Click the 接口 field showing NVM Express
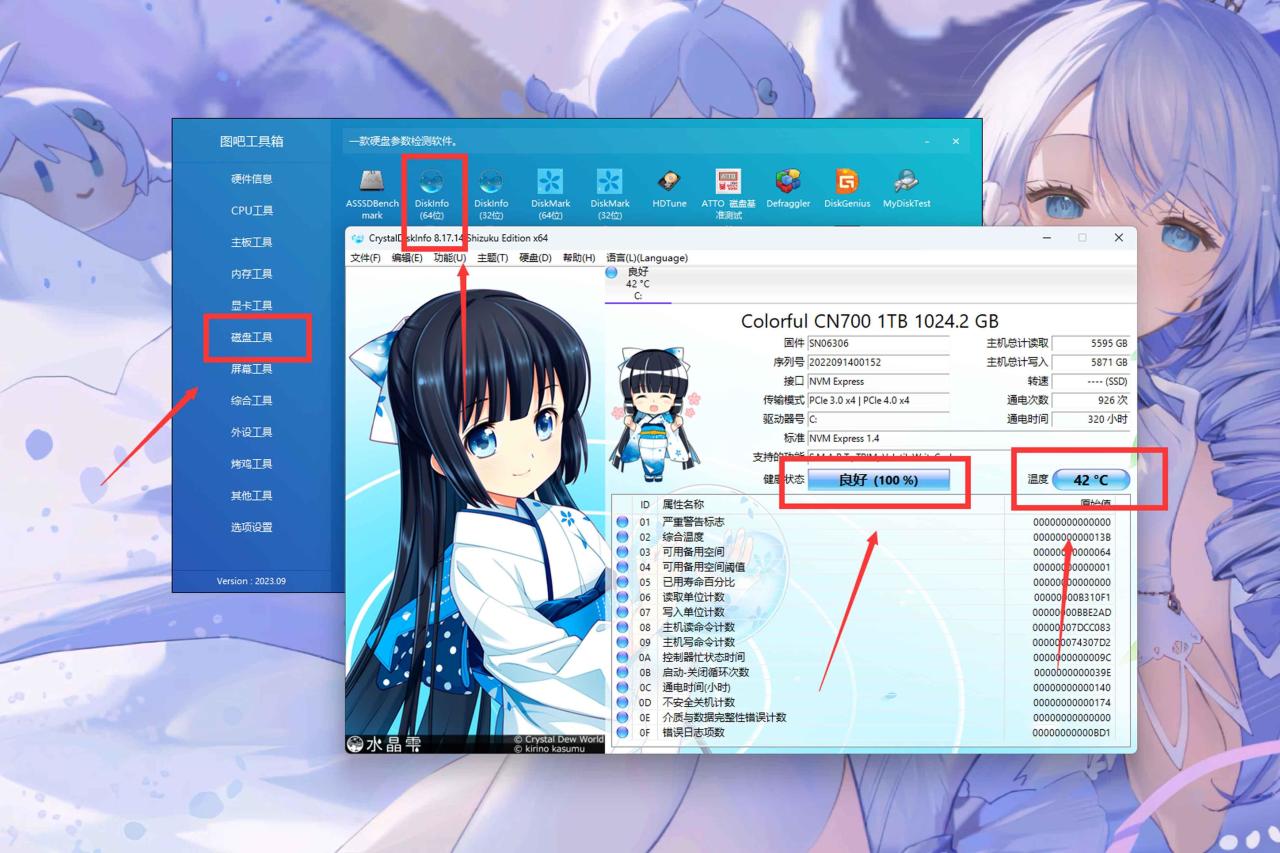The image size is (1280, 853). pyautogui.click(x=878, y=381)
